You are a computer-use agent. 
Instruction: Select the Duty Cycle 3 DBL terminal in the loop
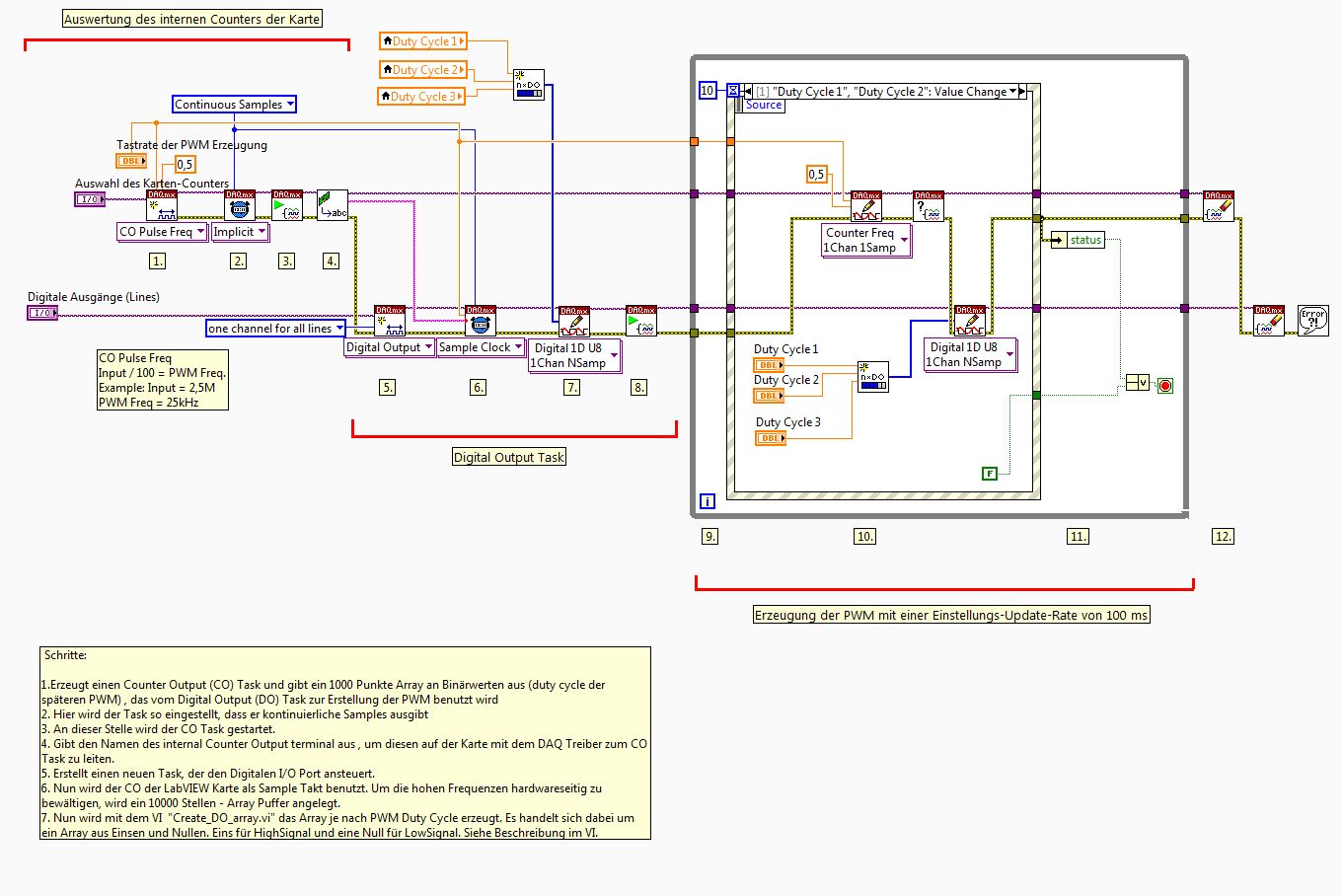pos(772,438)
